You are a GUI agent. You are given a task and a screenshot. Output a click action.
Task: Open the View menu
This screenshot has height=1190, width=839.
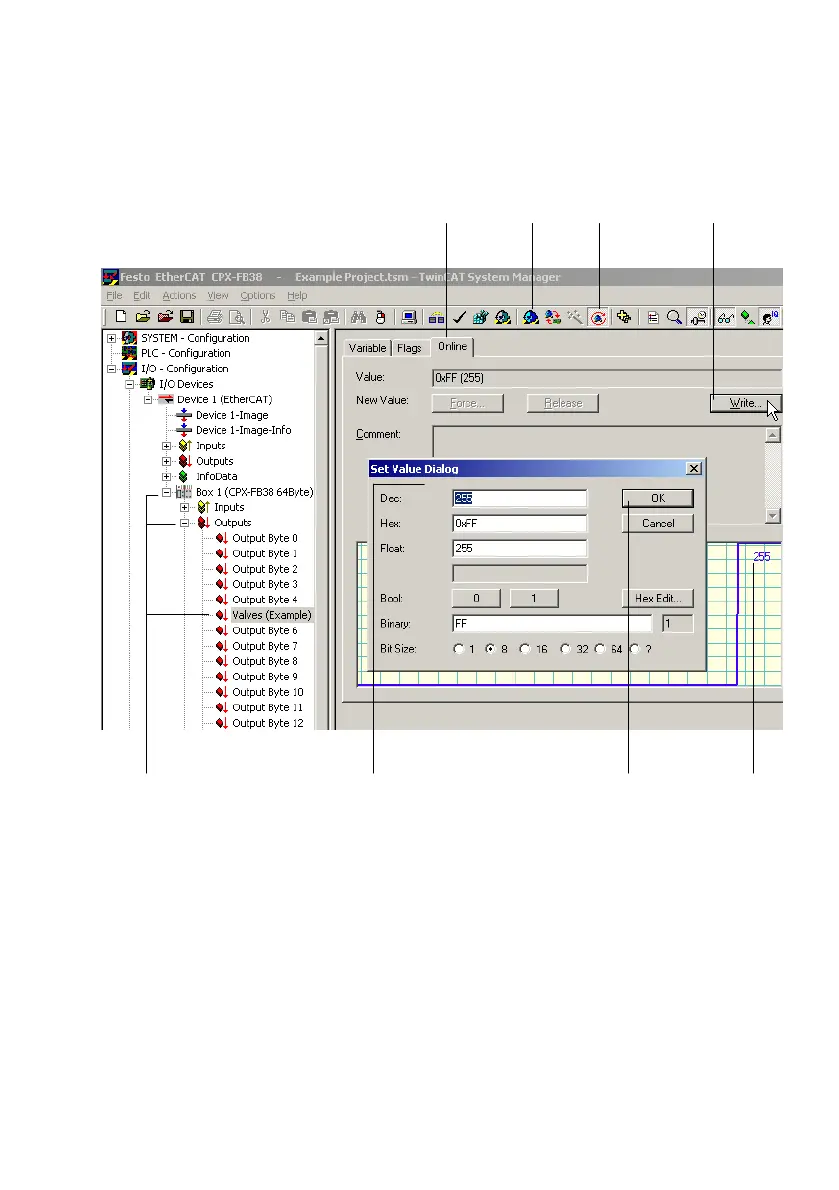(x=218, y=296)
